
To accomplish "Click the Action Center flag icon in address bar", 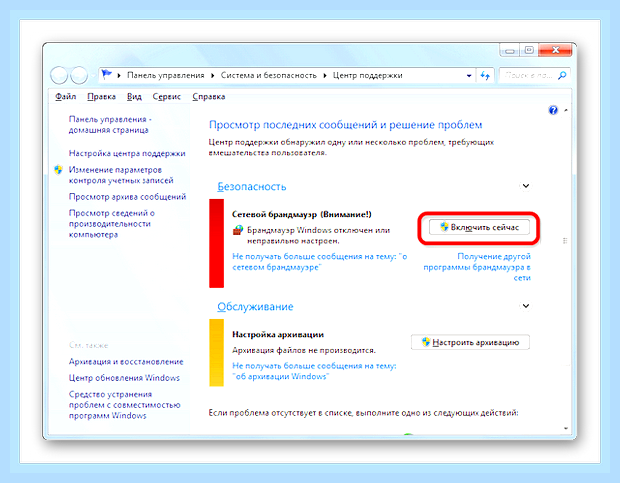I will point(106,74).
